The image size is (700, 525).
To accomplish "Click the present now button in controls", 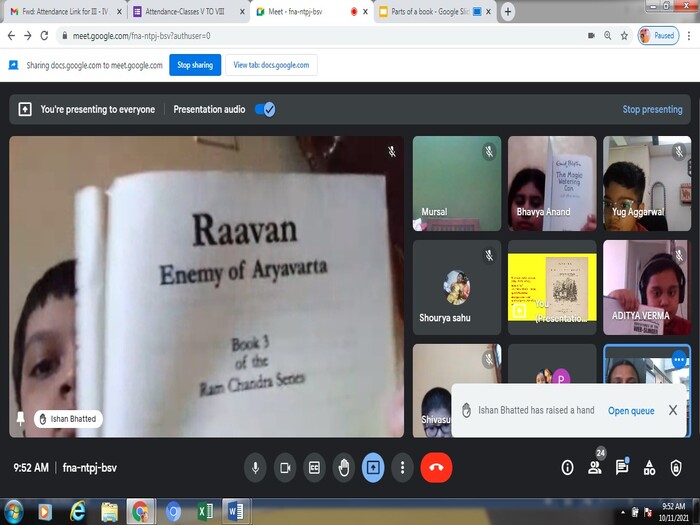I will (x=373, y=467).
